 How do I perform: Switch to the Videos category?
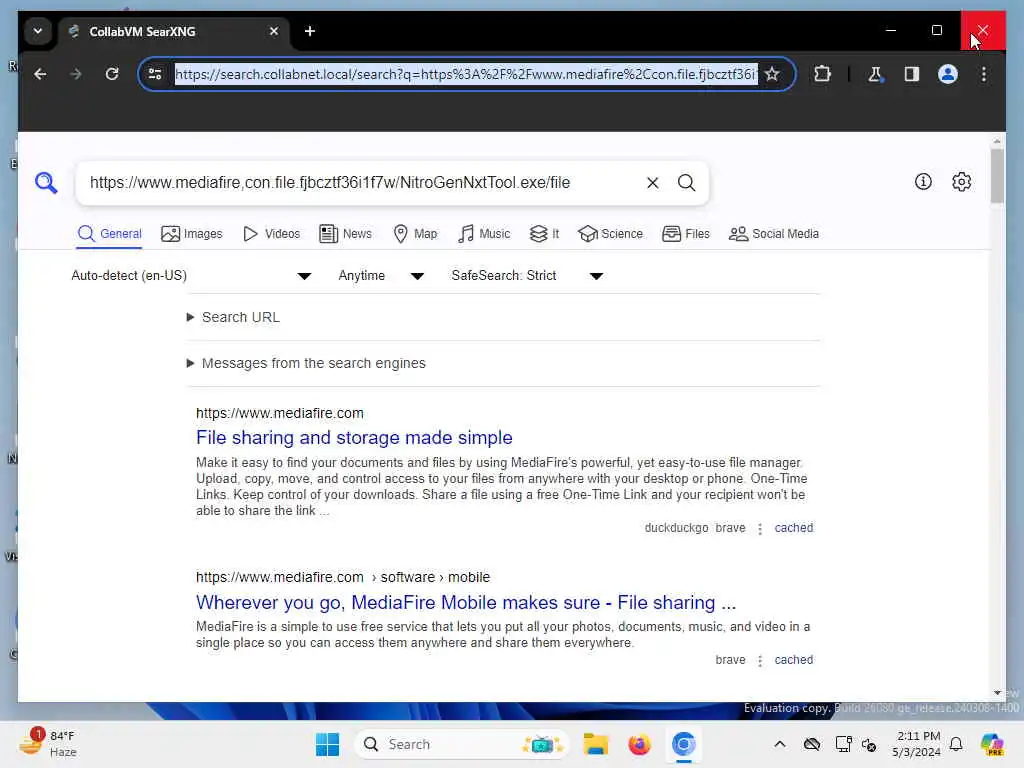click(x=271, y=234)
